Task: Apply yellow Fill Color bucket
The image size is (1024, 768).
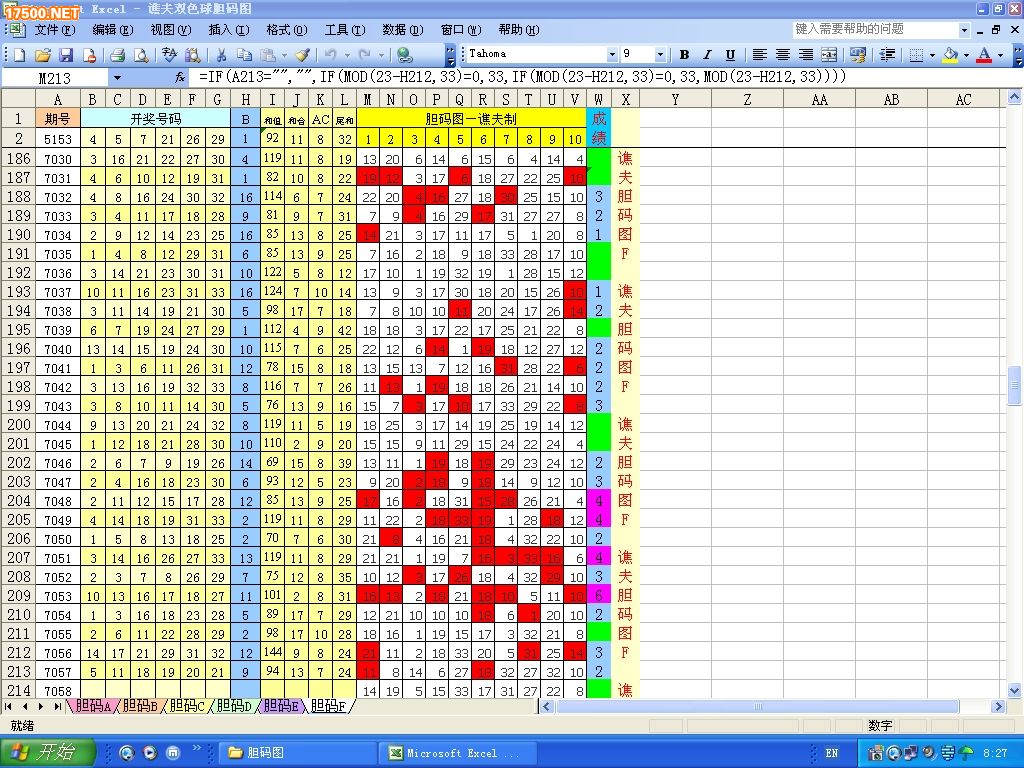Action: [950, 55]
